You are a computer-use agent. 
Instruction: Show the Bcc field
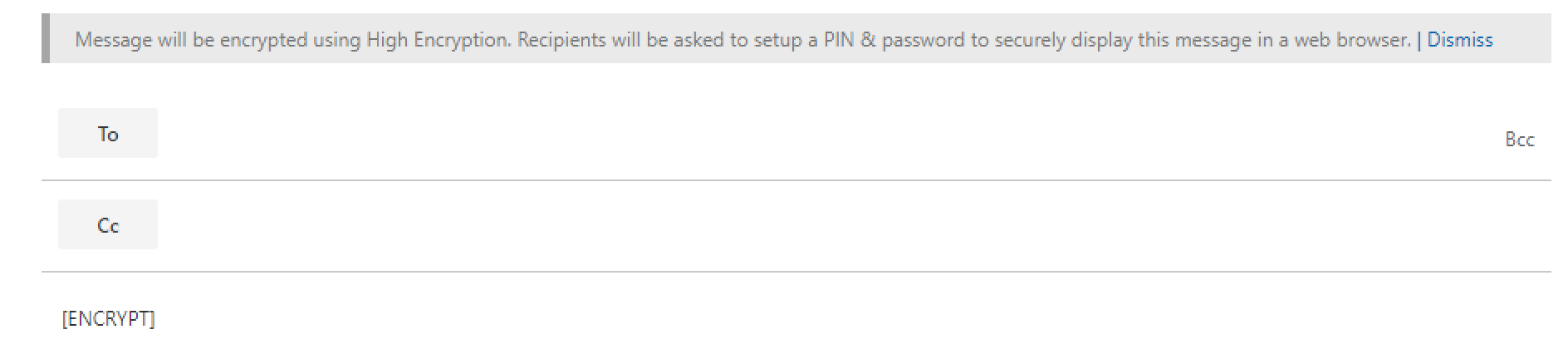(1519, 140)
